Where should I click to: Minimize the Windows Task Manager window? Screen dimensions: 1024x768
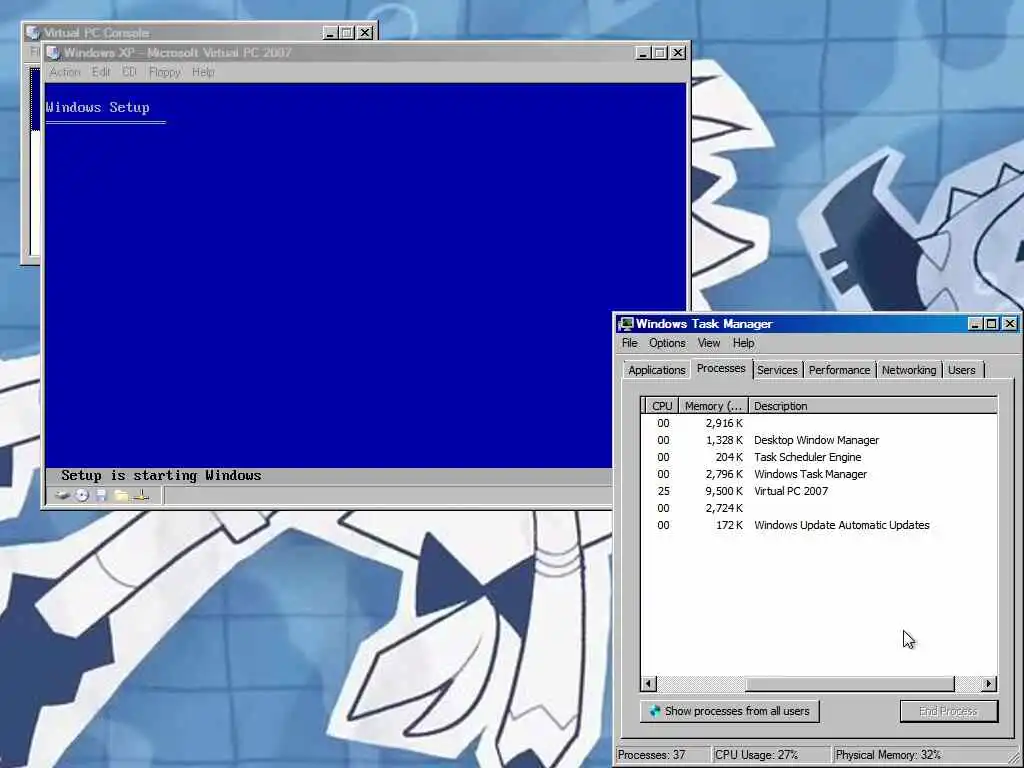pyautogui.click(x=975, y=323)
